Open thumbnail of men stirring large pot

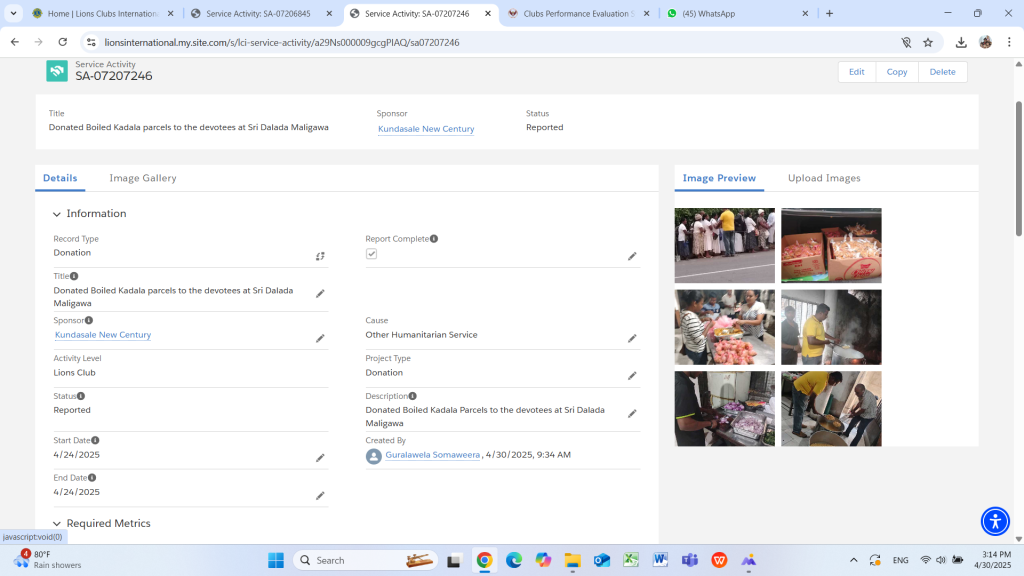[x=831, y=409]
